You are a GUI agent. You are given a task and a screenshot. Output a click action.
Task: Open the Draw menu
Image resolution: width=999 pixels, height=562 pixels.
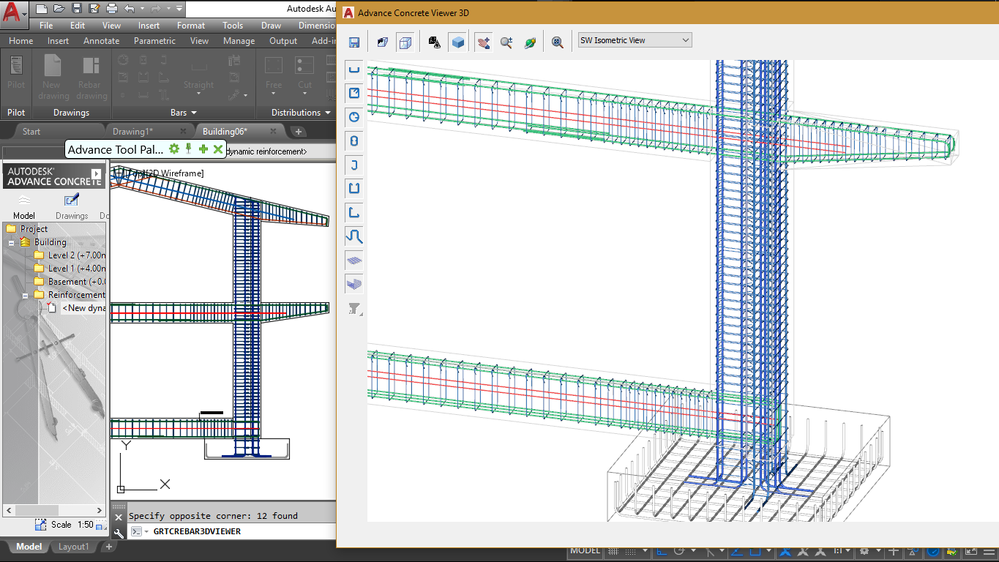point(271,25)
